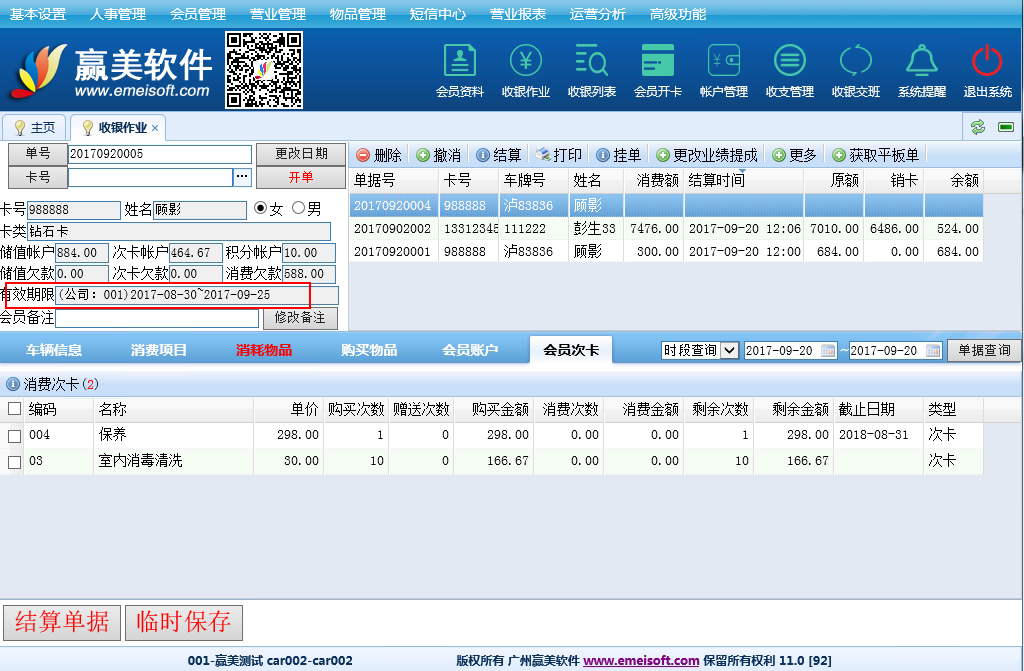This screenshot has height=671, width=1024.
Task: Check the box for item 004 保养
Action: [14, 436]
